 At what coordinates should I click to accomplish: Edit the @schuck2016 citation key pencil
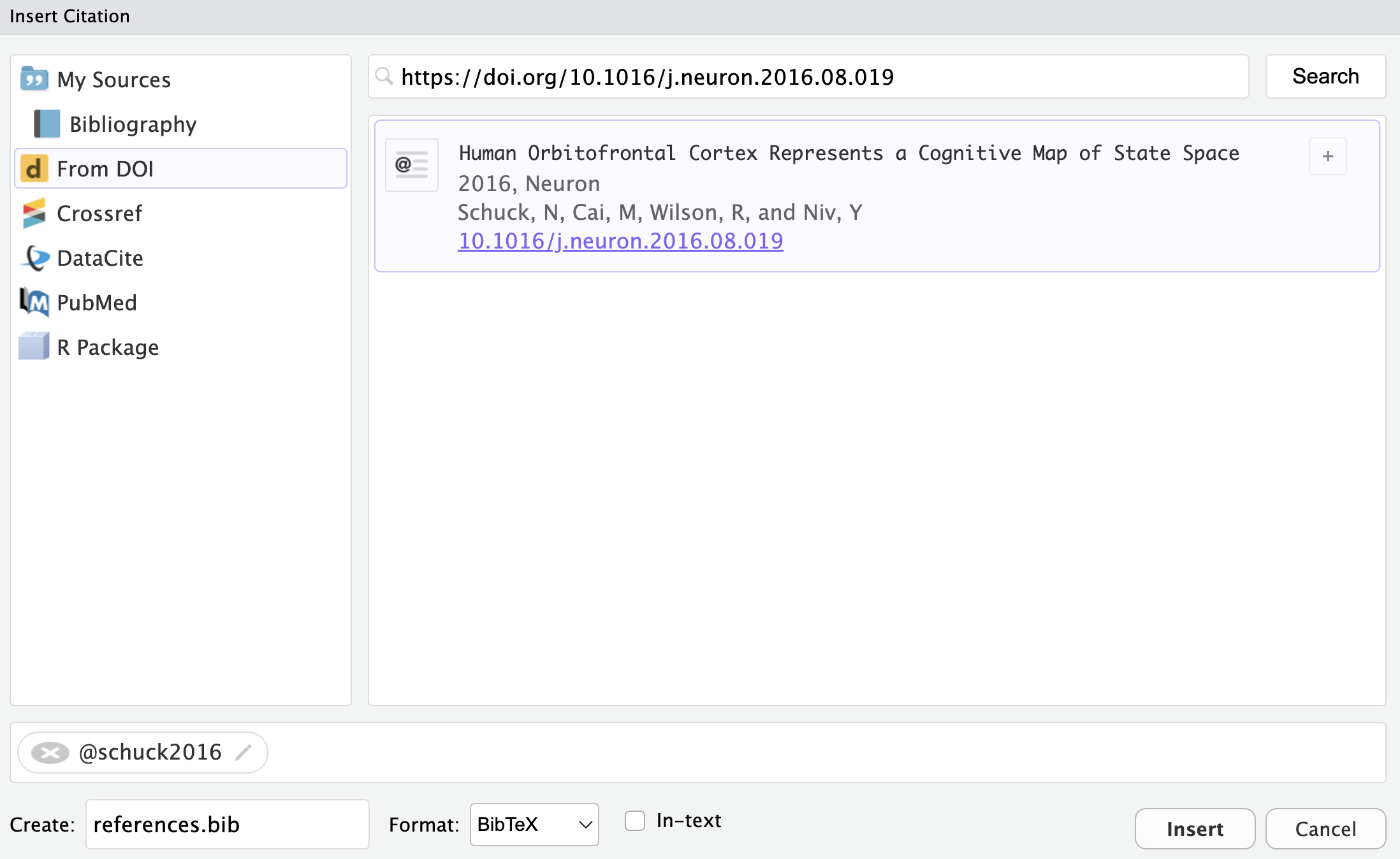244,753
